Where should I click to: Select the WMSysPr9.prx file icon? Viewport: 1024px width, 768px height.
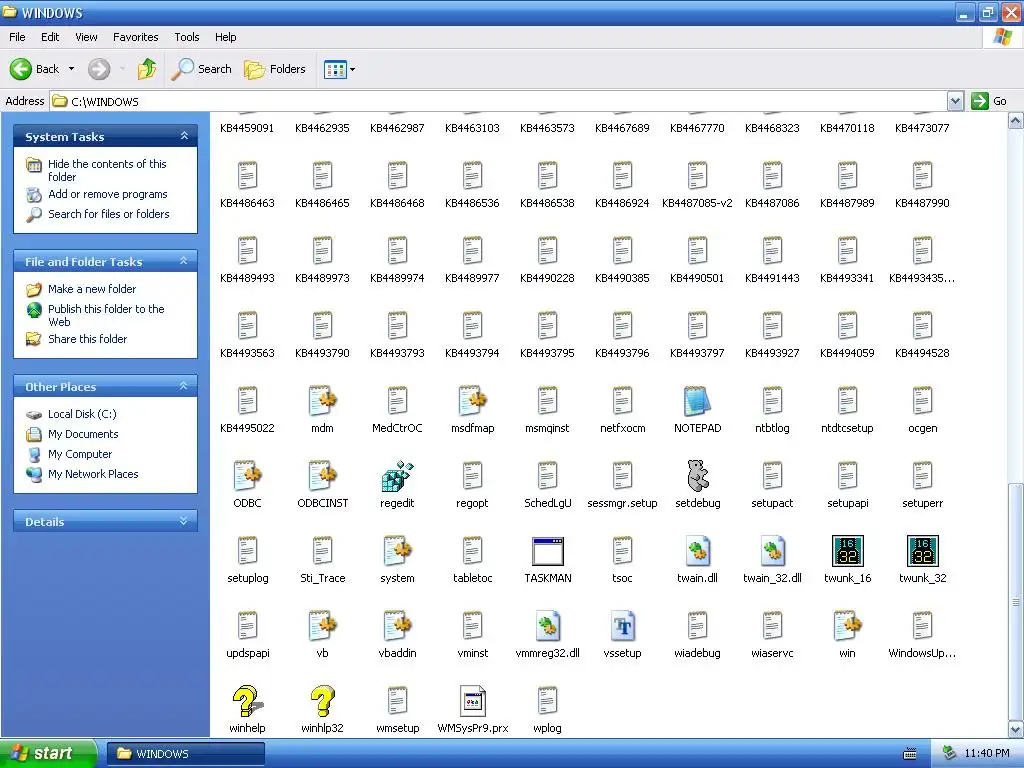(472, 701)
